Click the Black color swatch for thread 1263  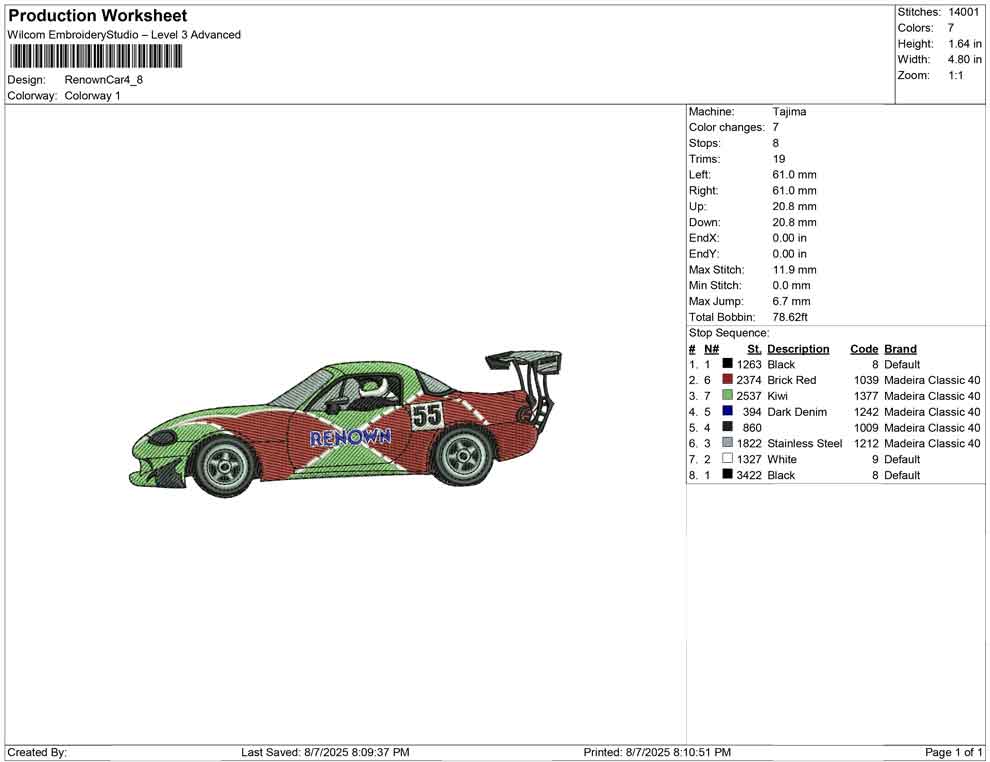[x=727, y=364]
